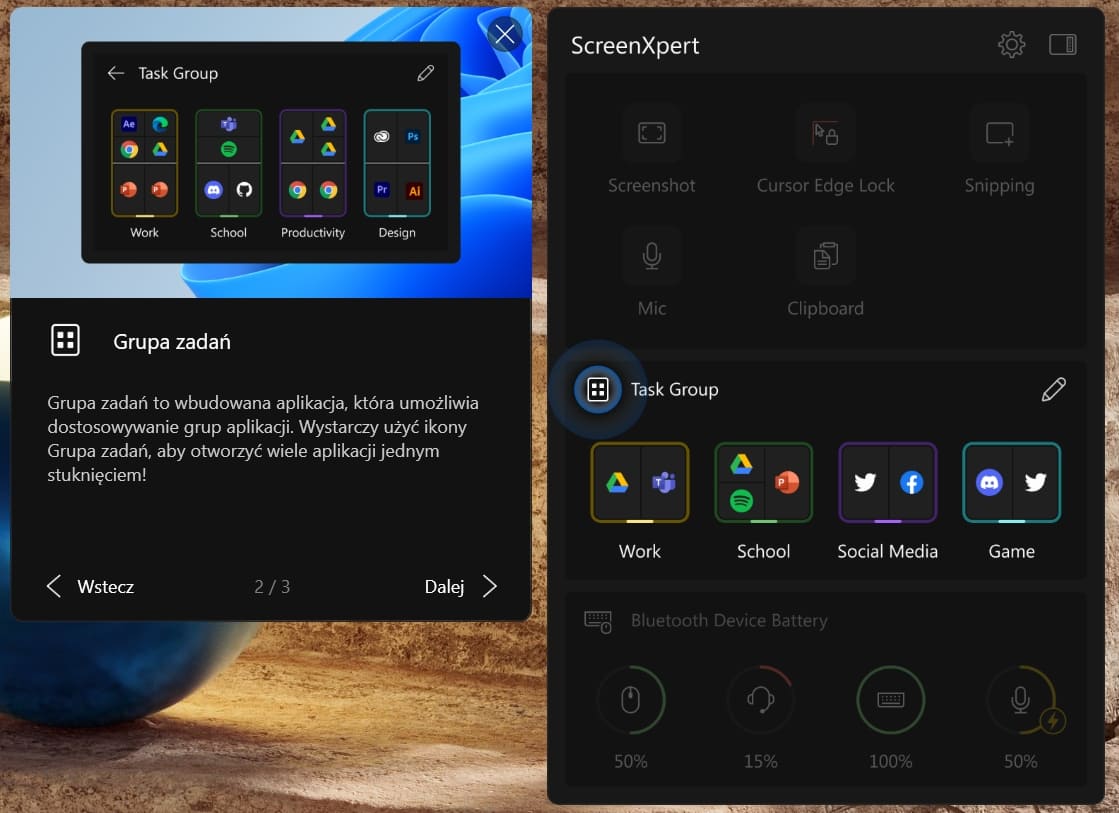Toggle the Mic control
This screenshot has height=813, width=1119.
click(652, 257)
